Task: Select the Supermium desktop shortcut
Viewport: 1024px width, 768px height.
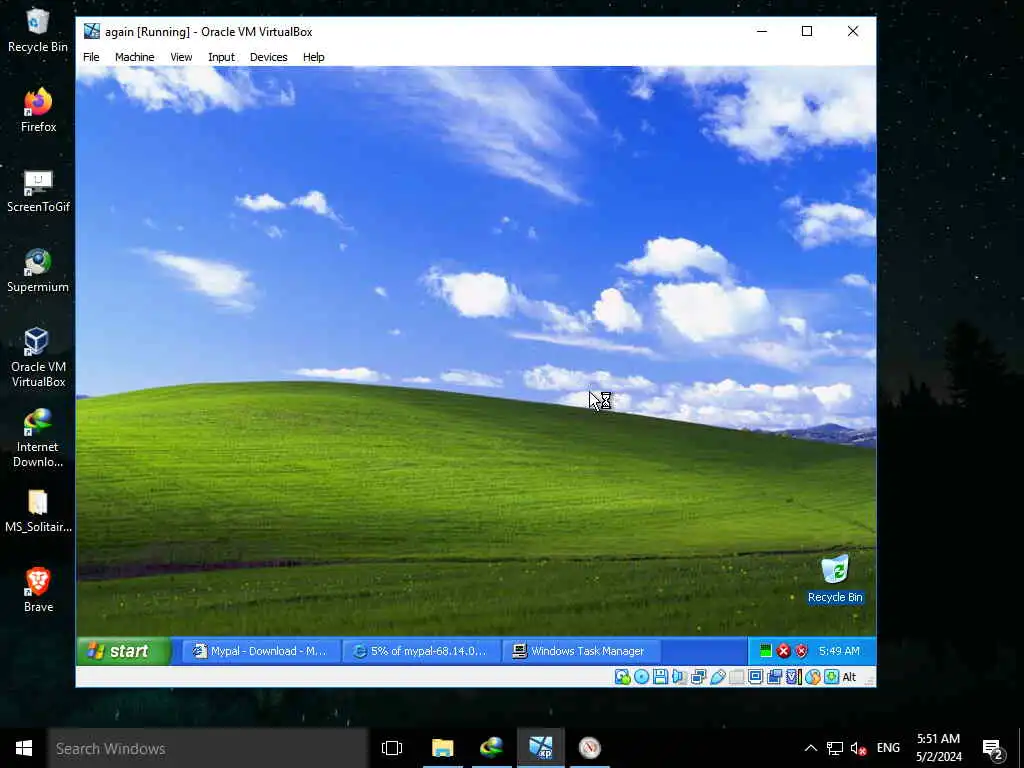Action: tap(38, 270)
